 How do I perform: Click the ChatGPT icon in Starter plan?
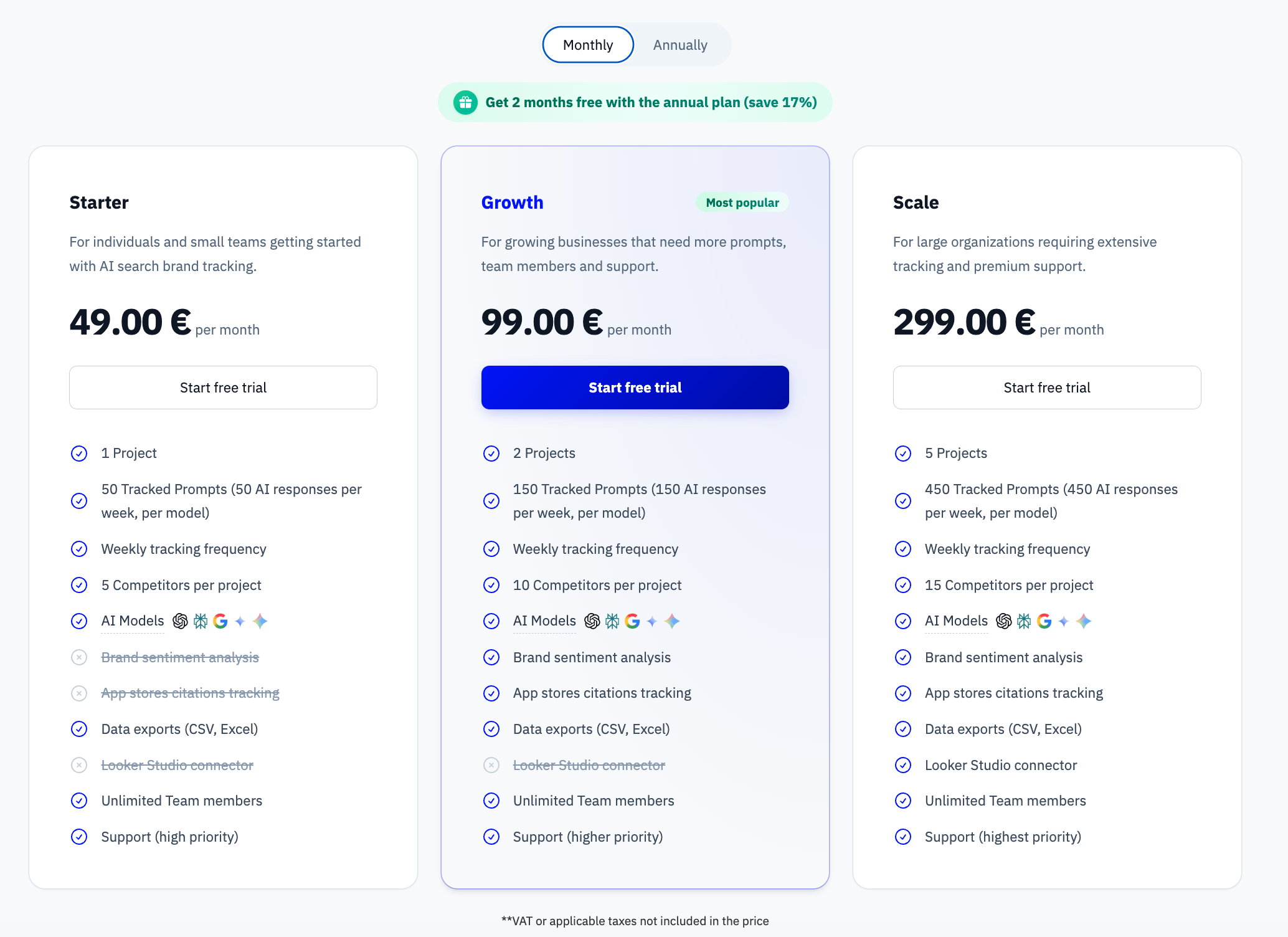[180, 621]
